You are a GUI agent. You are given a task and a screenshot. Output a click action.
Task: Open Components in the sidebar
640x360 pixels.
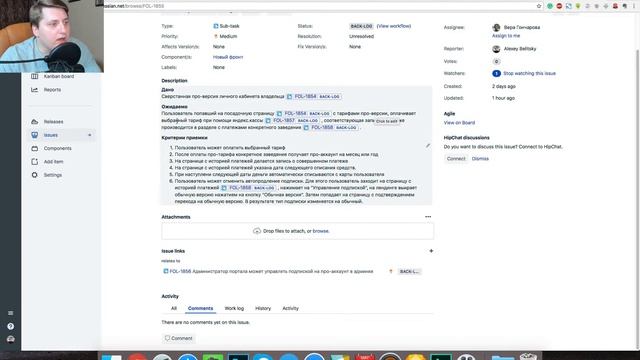pyautogui.click(x=58, y=149)
